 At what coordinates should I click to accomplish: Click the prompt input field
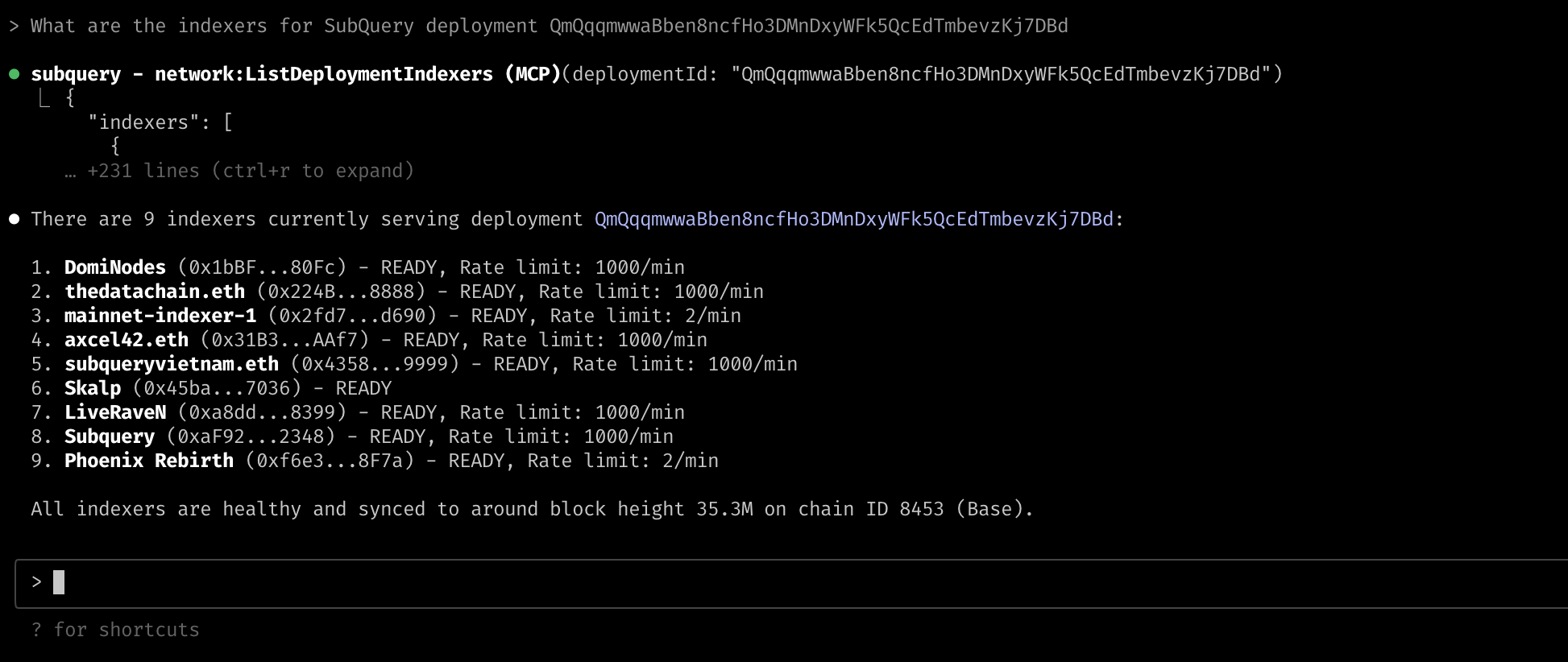click(x=791, y=583)
